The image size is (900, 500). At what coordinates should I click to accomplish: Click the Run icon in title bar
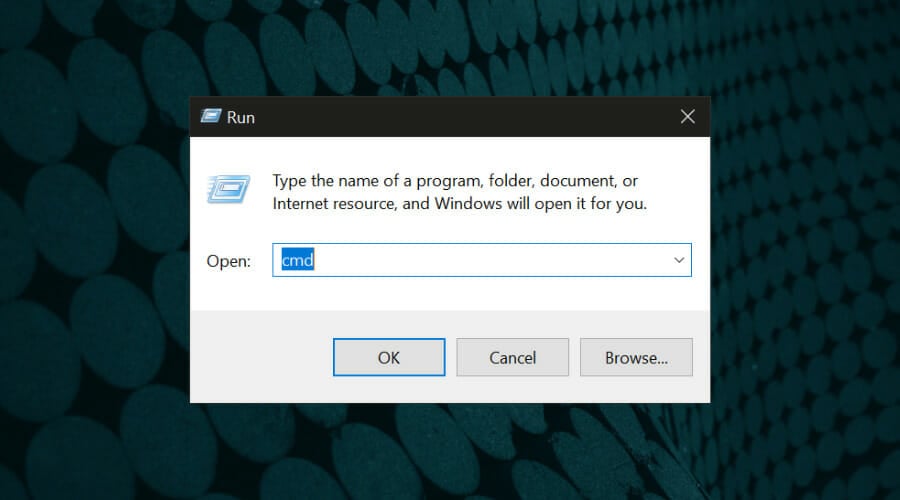tap(211, 117)
